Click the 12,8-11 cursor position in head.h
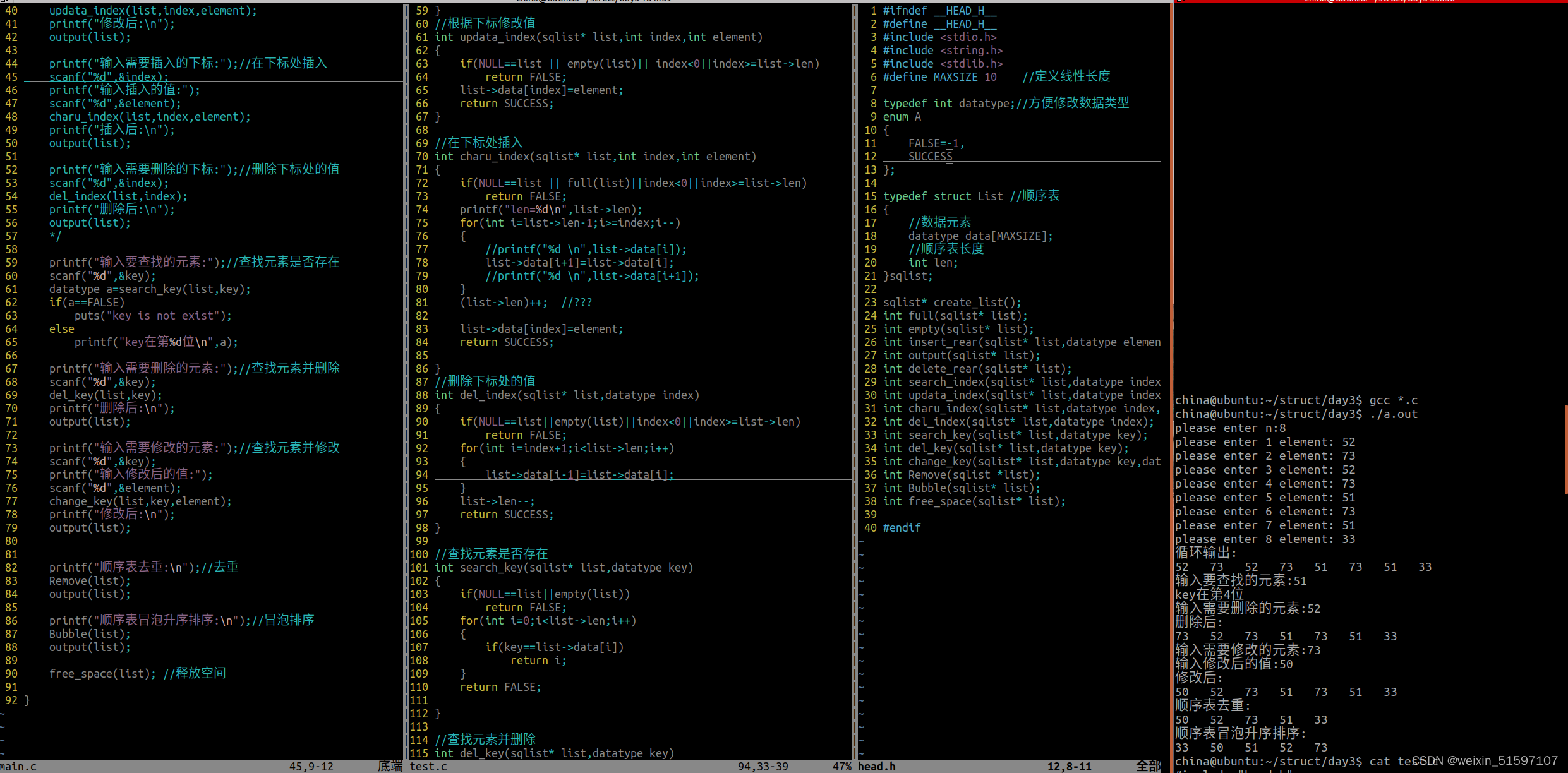1568x773 pixels. [1070, 766]
